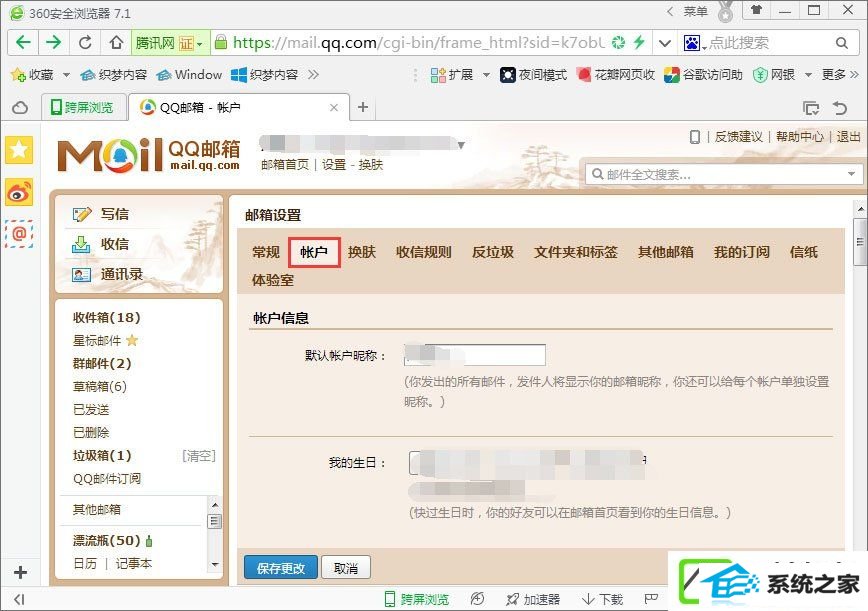The height and width of the screenshot is (611, 868).
Task: Add a sidebar app with plus icon
Action: click(20, 572)
